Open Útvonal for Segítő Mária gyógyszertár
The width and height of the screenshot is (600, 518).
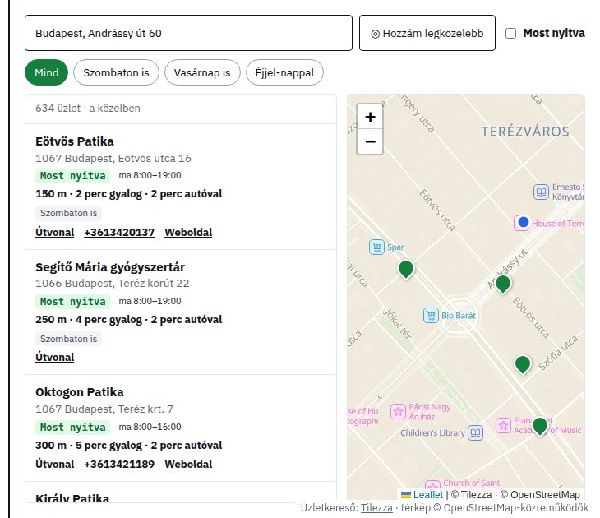click(x=55, y=357)
